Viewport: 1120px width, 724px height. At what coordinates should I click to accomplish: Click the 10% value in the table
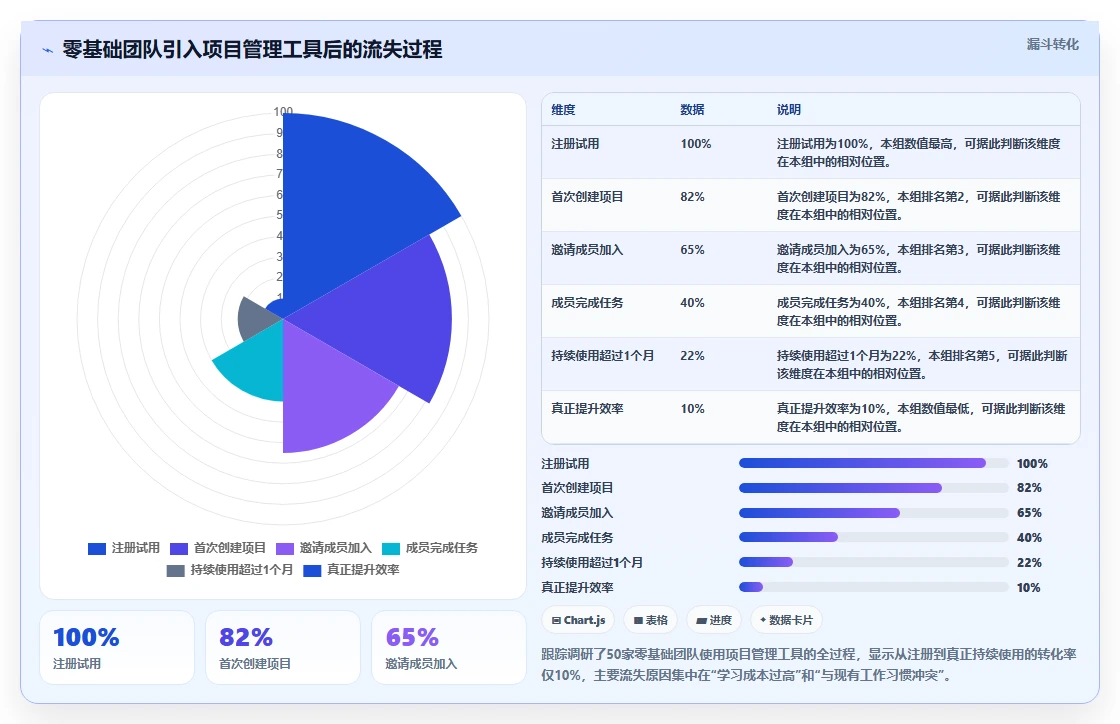692,408
